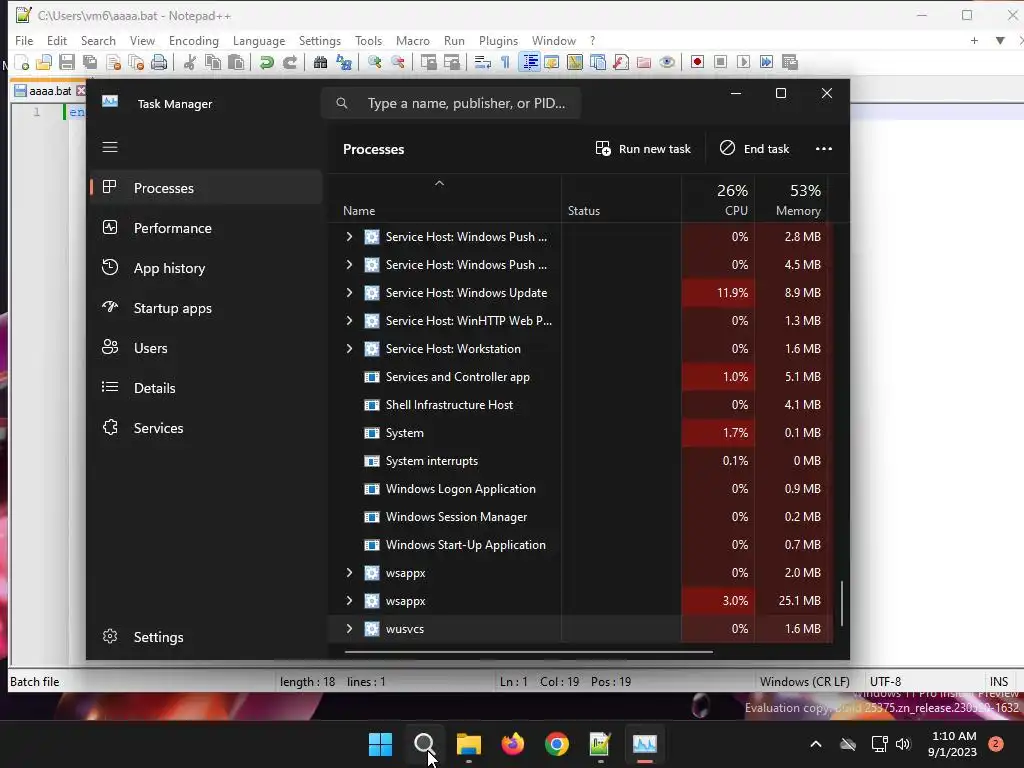The height and width of the screenshot is (768, 1024).
Task: Open Details page in Task Manager
Action: click(x=204, y=388)
